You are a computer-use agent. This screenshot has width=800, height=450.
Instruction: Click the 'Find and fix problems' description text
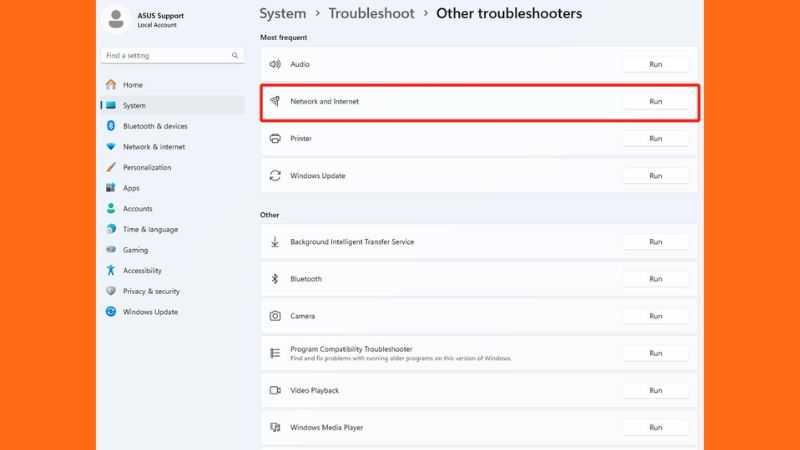click(x=401, y=358)
